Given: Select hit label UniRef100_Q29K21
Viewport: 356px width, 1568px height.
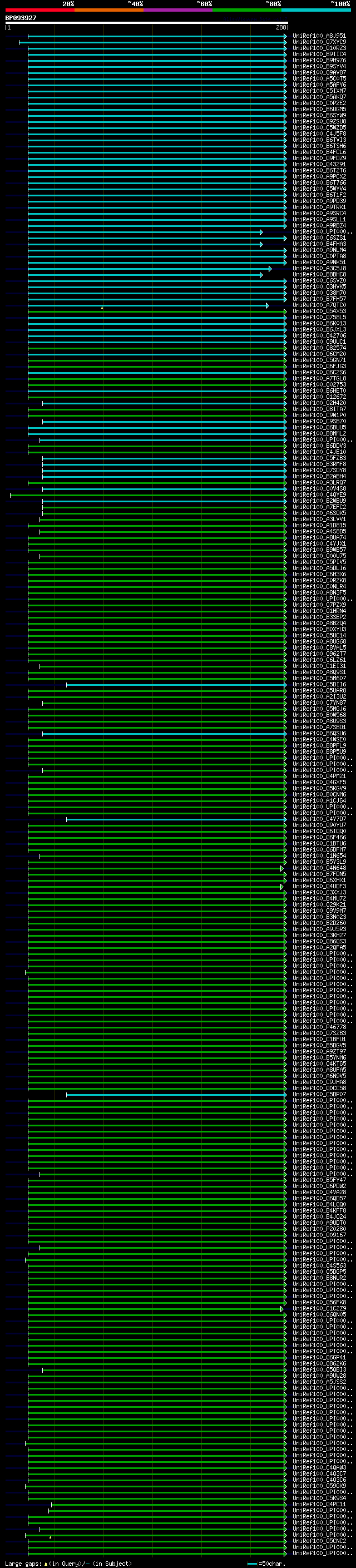Looking at the screenshot, I should click(319, 904).
